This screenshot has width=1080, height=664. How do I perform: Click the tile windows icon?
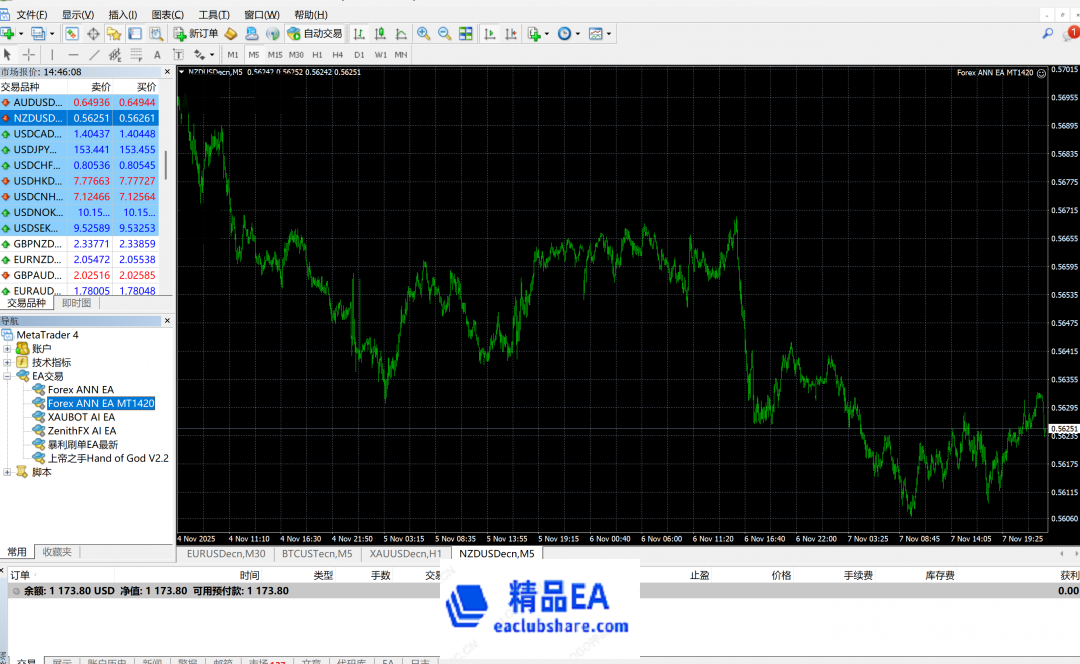[x=466, y=34]
